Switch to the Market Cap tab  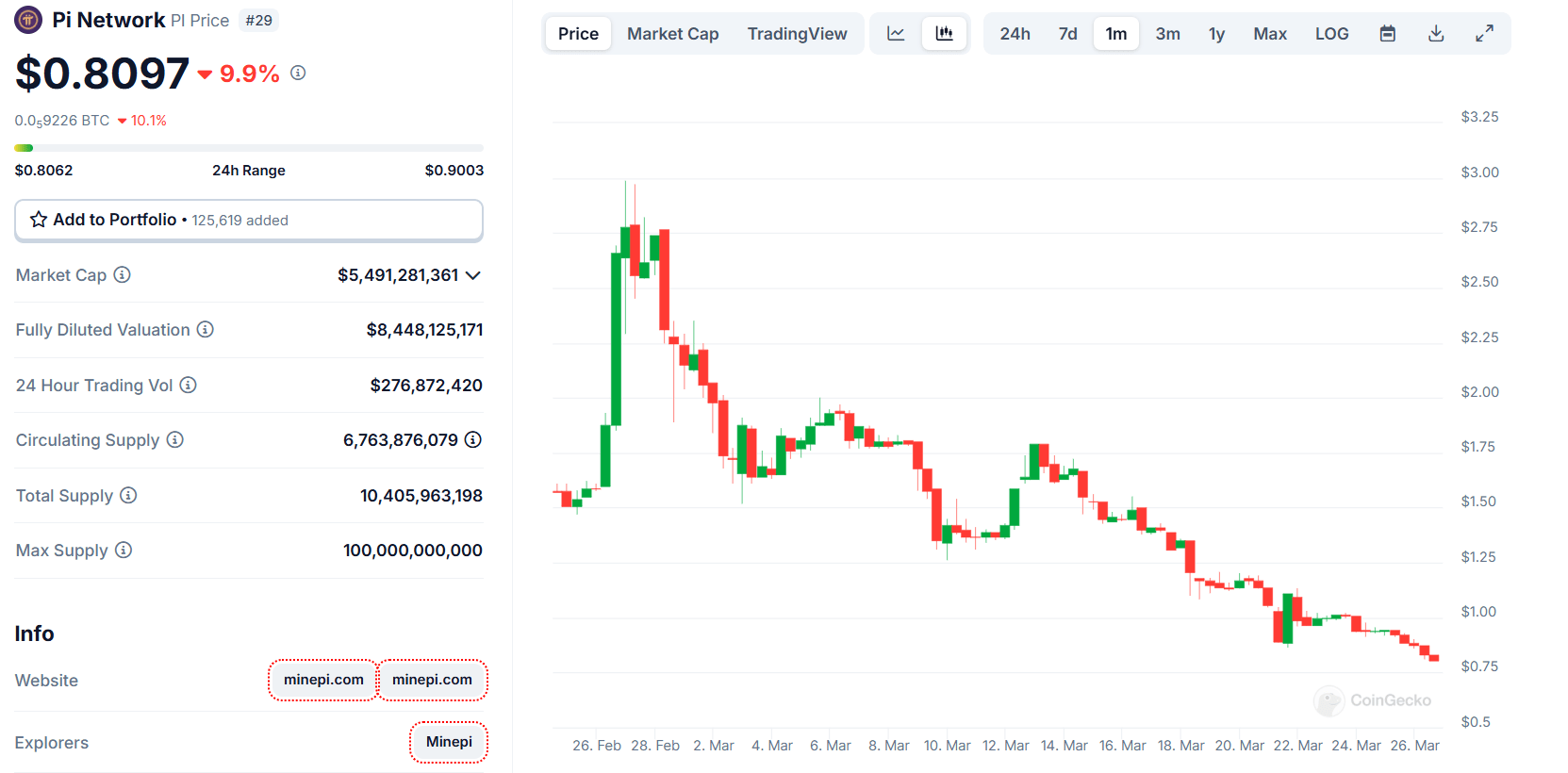click(x=672, y=34)
